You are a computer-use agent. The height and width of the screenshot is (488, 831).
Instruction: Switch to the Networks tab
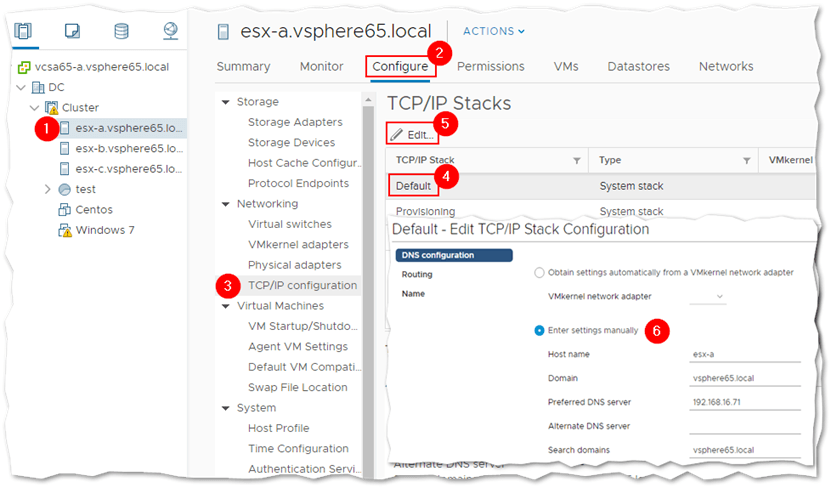[x=726, y=66]
